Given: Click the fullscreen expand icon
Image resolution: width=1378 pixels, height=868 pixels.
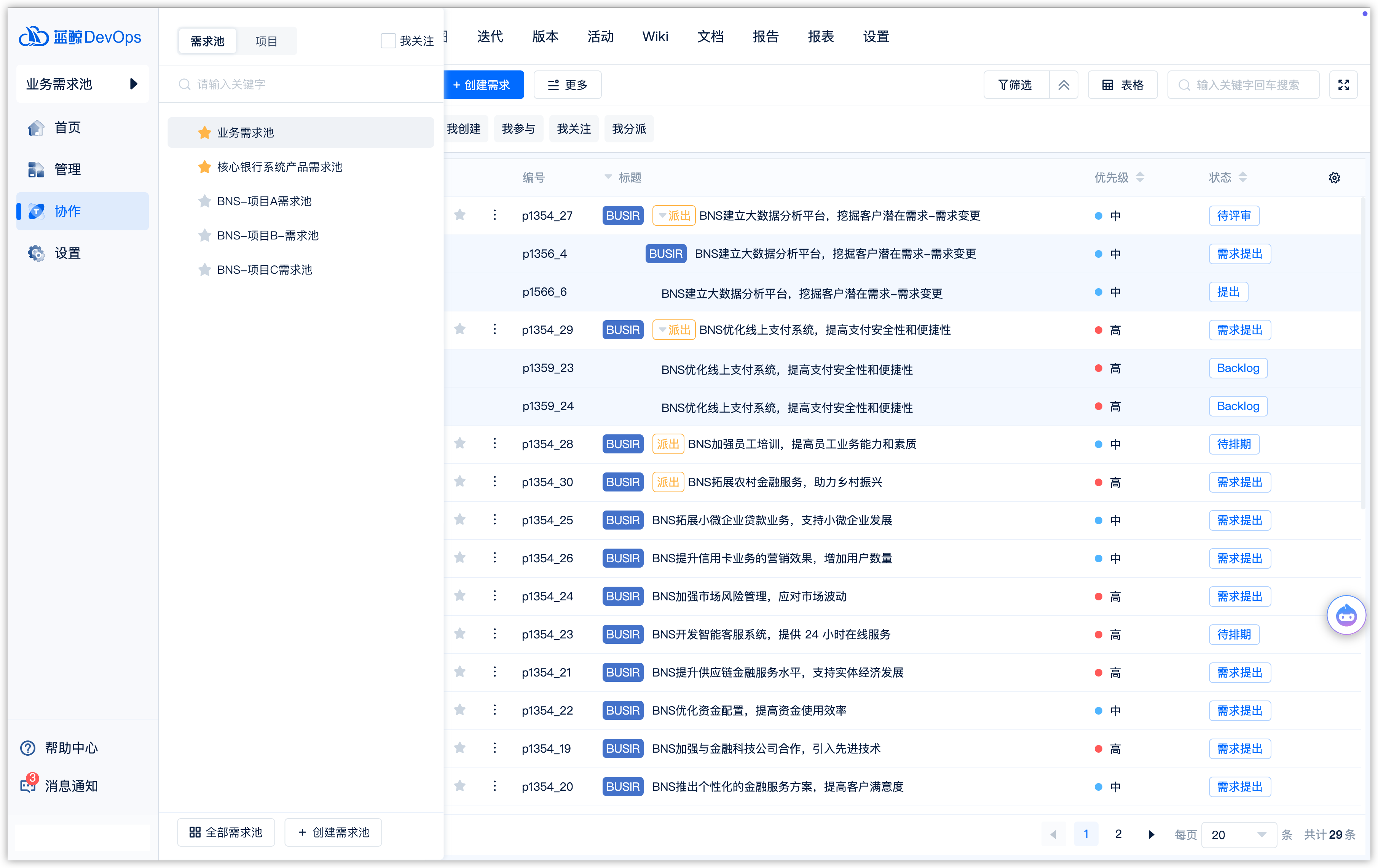Looking at the screenshot, I should click(x=1343, y=85).
